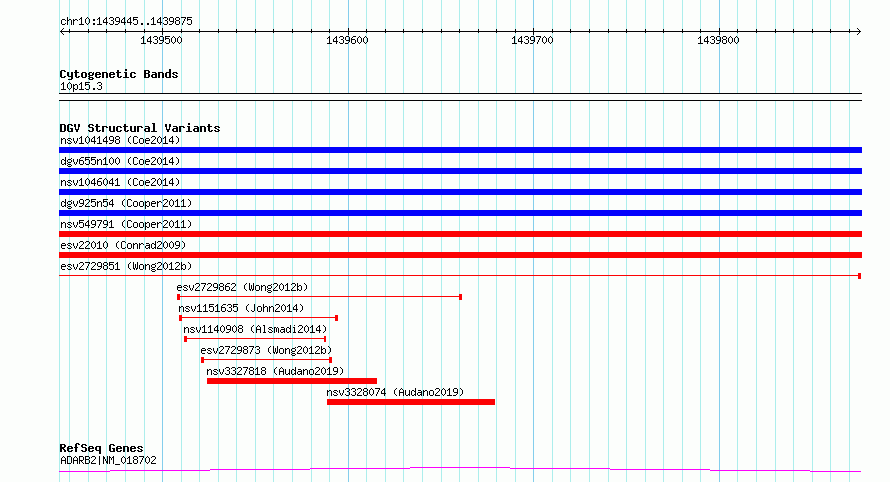This screenshot has width=890, height=482.
Task: Select the magenta ADARB2 gene line
Action: point(460,470)
